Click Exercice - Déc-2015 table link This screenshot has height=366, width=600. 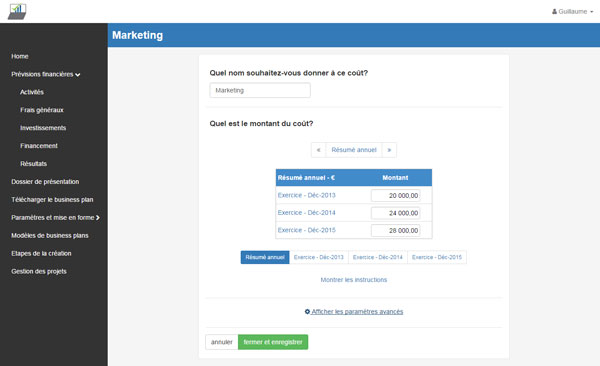[x=307, y=230]
